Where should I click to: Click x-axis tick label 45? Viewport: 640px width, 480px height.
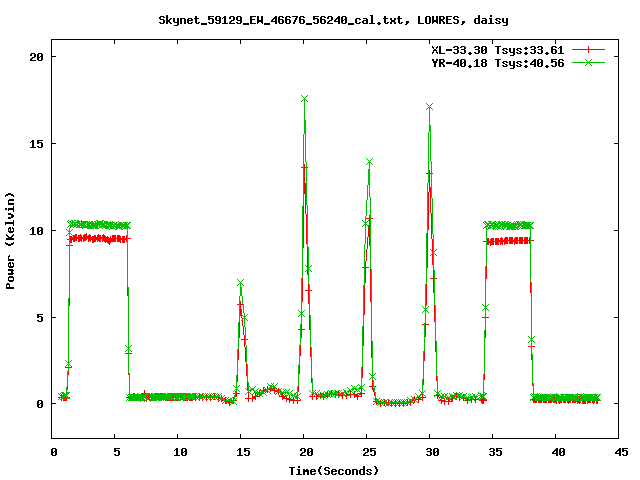click(622, 452)
